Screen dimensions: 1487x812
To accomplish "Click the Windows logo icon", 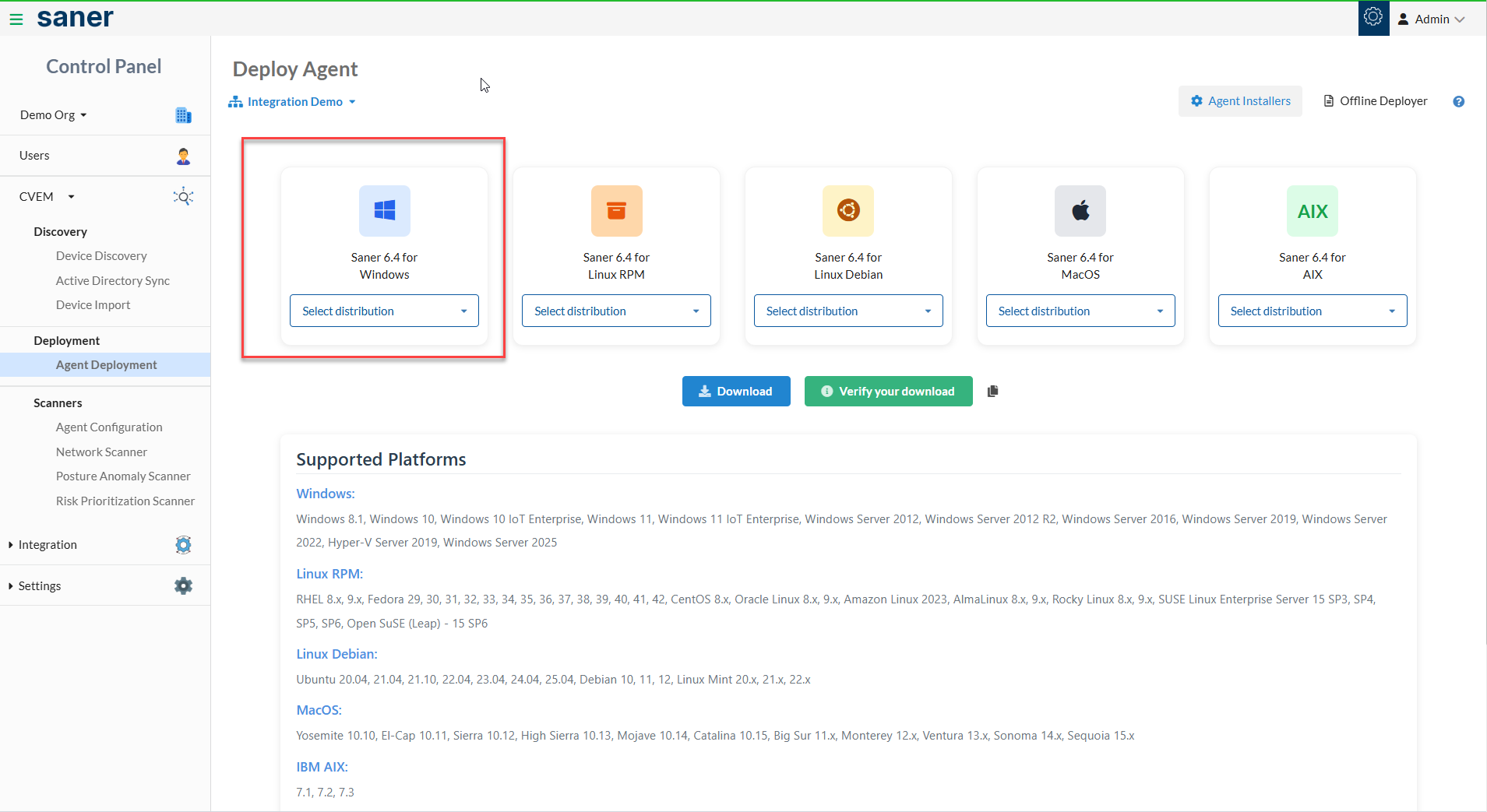I will point(385,211).
